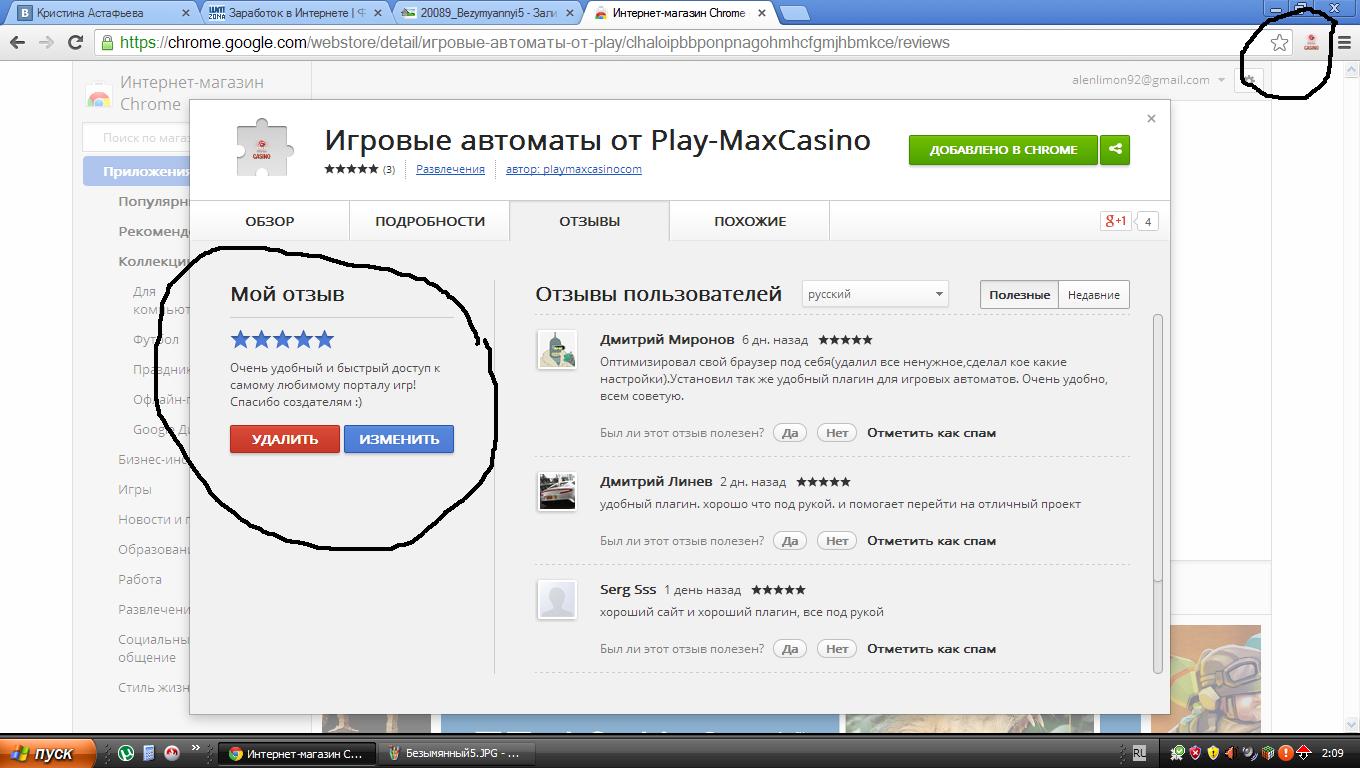Click the g+1 button
1360x768 pixels.
coord(1115,221)
